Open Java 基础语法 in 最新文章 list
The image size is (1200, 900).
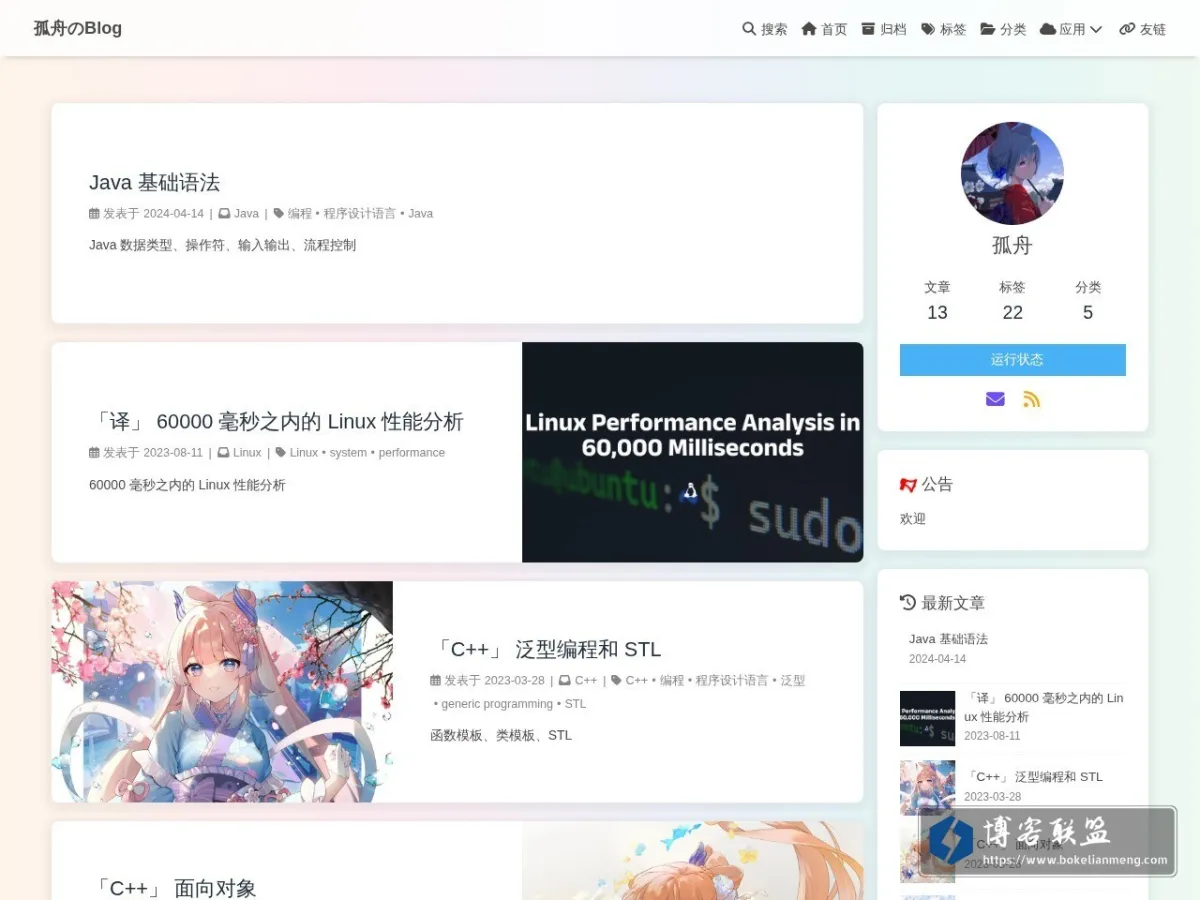pyautogui.click(x=948, y=639)
